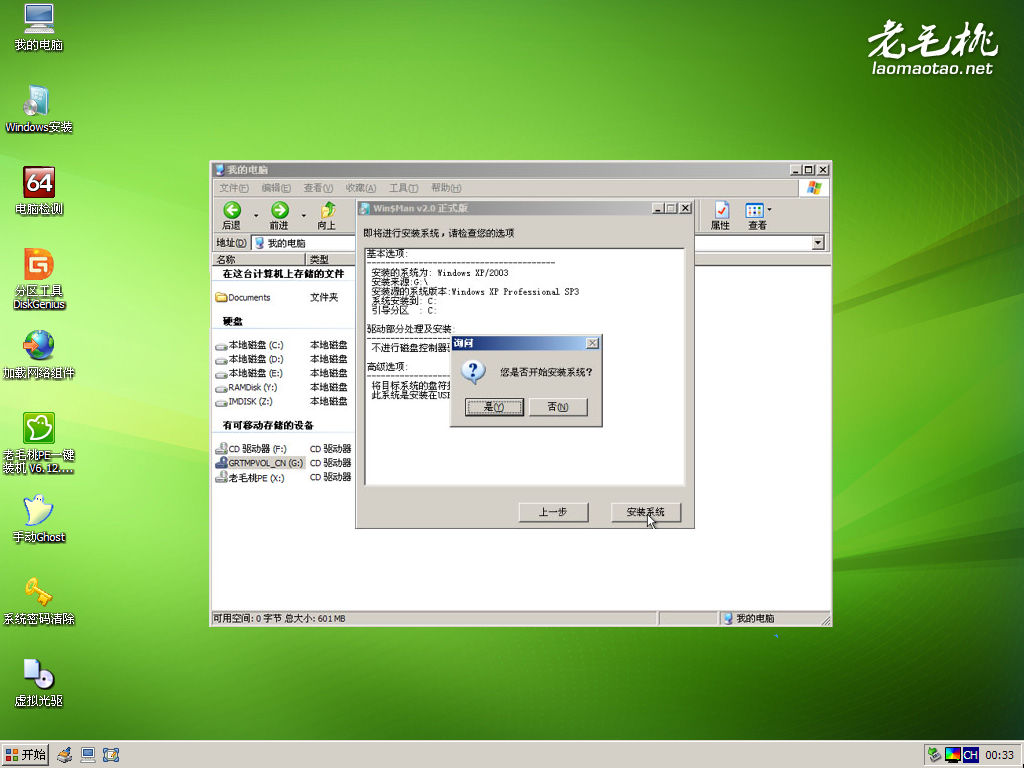Click the CH language indicator in the tray
The width and height of the screenshot is (1024, 768).
(x=970, y=755)
